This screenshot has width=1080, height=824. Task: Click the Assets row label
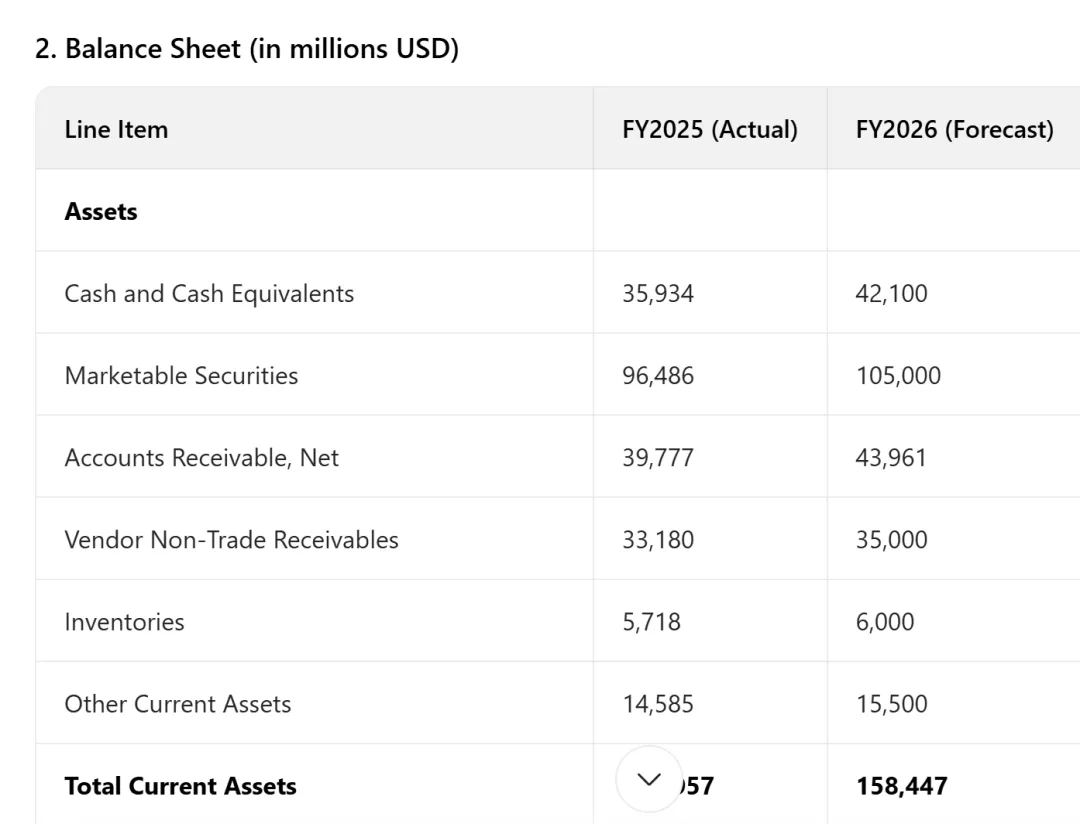tap(101, 211)
